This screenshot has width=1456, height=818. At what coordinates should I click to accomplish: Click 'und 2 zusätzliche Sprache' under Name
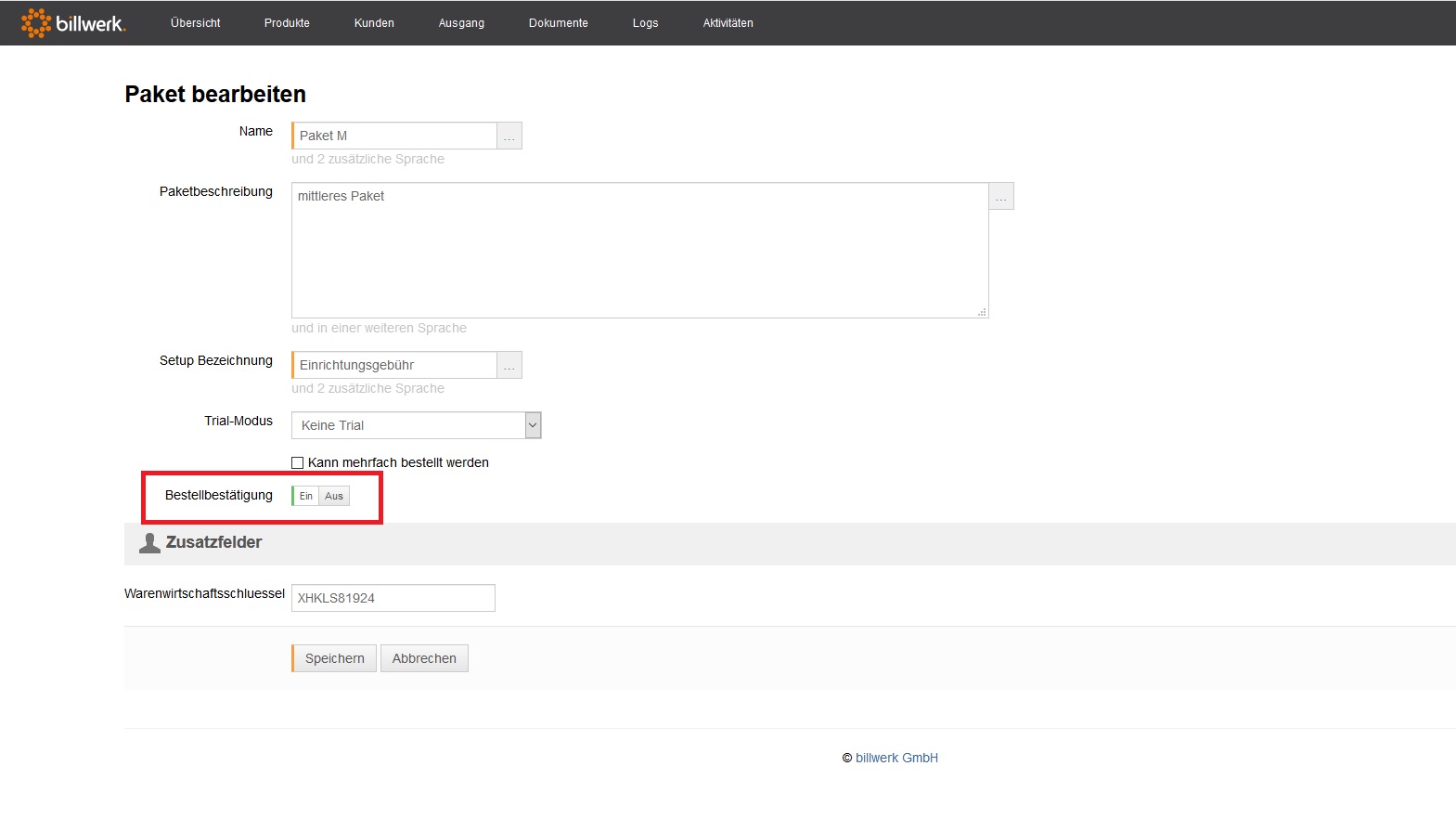[367, 159]
